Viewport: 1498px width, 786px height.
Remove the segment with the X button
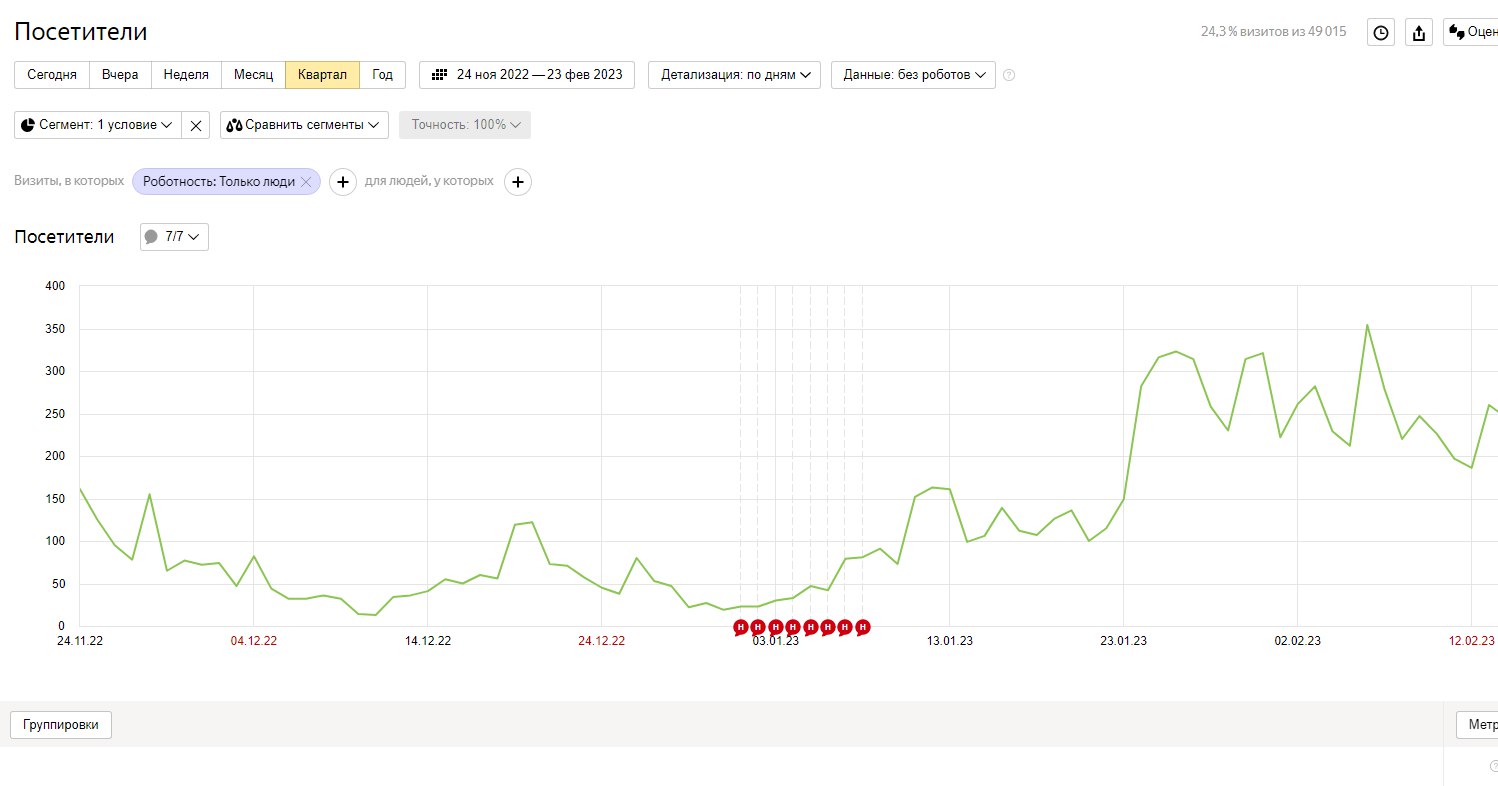tap(196, 125)
